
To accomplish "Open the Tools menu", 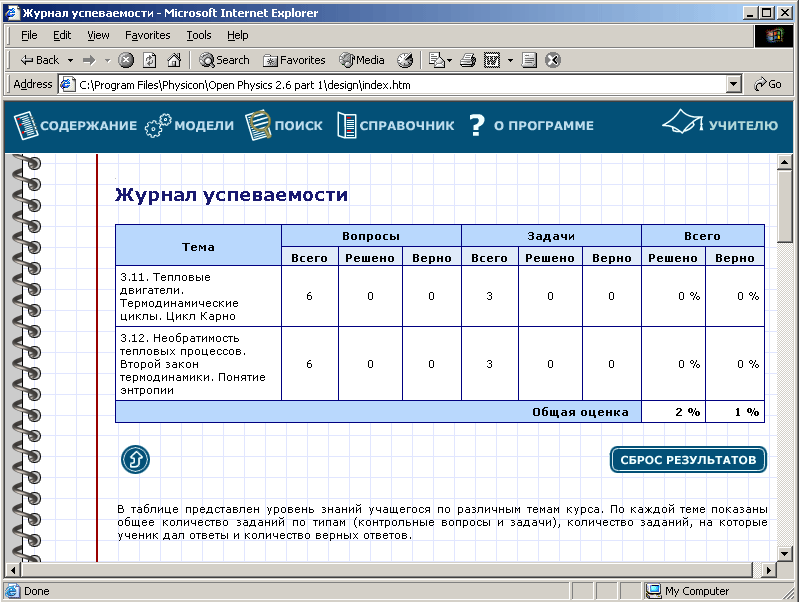I will tap(199, 35).
